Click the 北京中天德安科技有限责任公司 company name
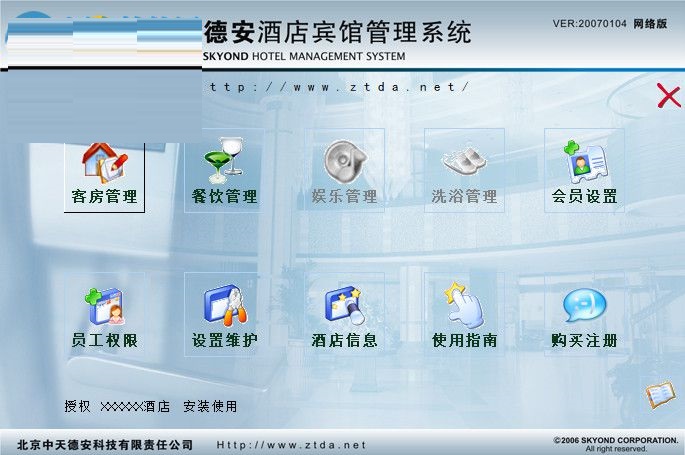685x455 pixels. point(105,444)
